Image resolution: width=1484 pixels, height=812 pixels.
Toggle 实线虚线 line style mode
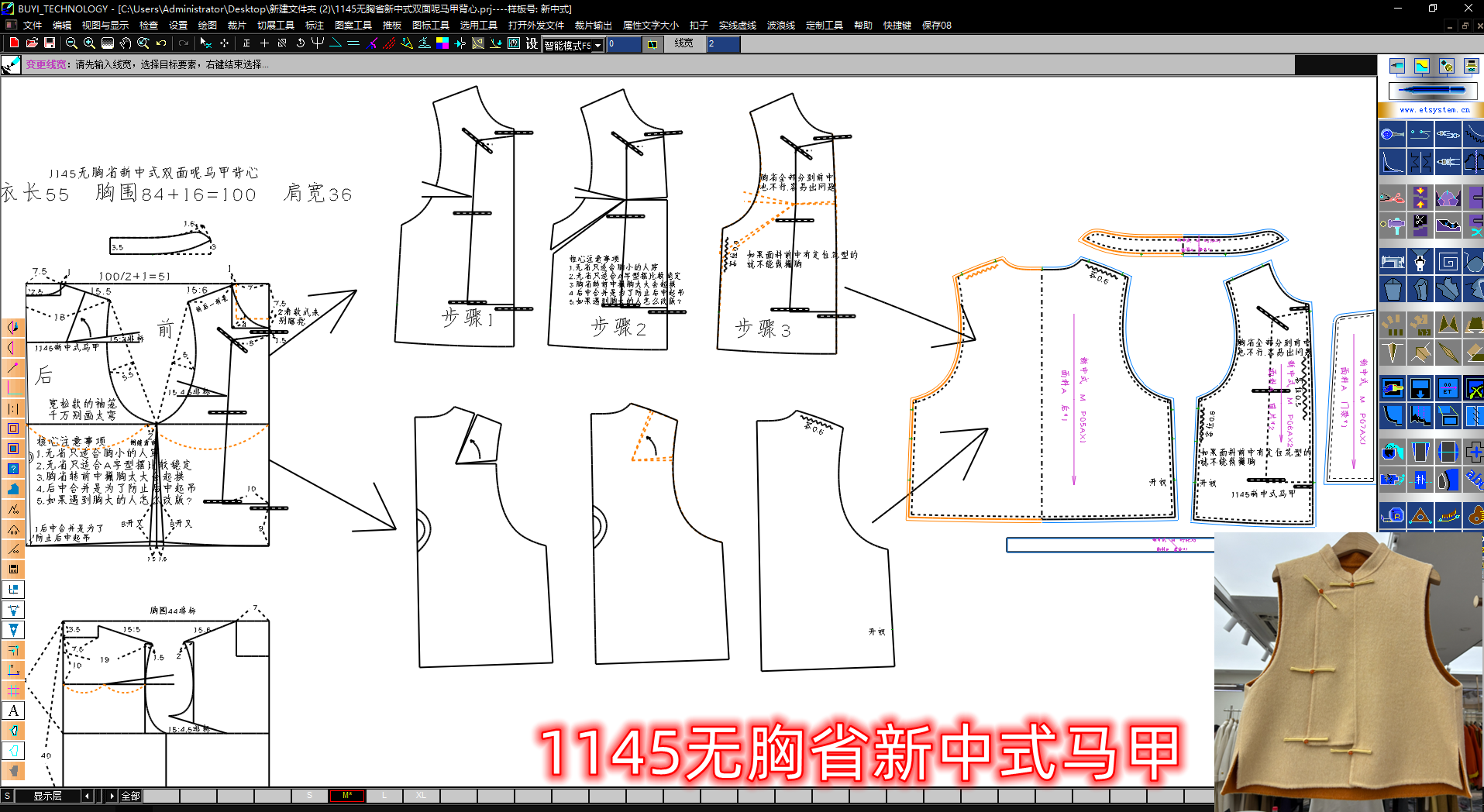click(737, 25)
